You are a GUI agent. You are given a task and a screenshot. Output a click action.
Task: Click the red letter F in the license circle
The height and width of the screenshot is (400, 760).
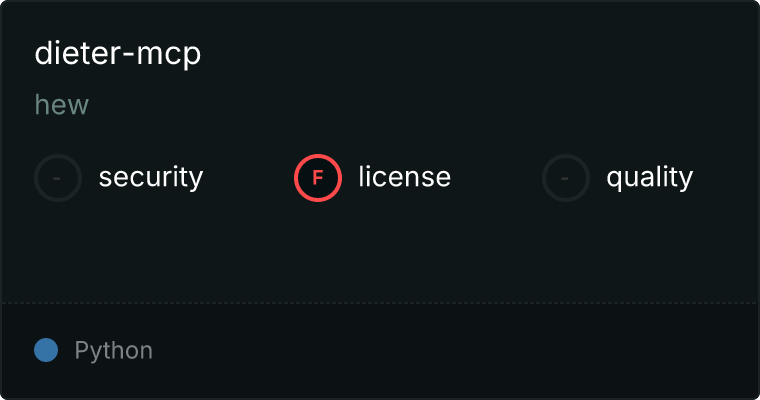point(318,178)
